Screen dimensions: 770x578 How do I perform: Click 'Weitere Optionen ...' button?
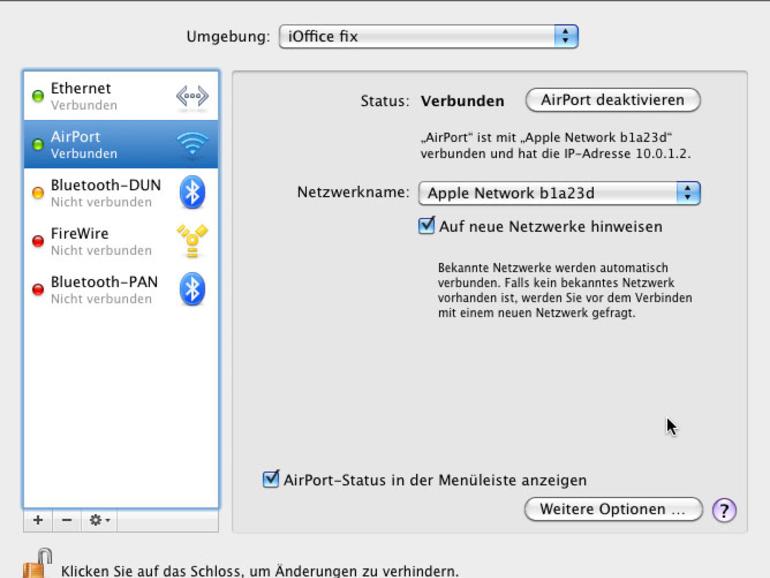tap(613, 509)
